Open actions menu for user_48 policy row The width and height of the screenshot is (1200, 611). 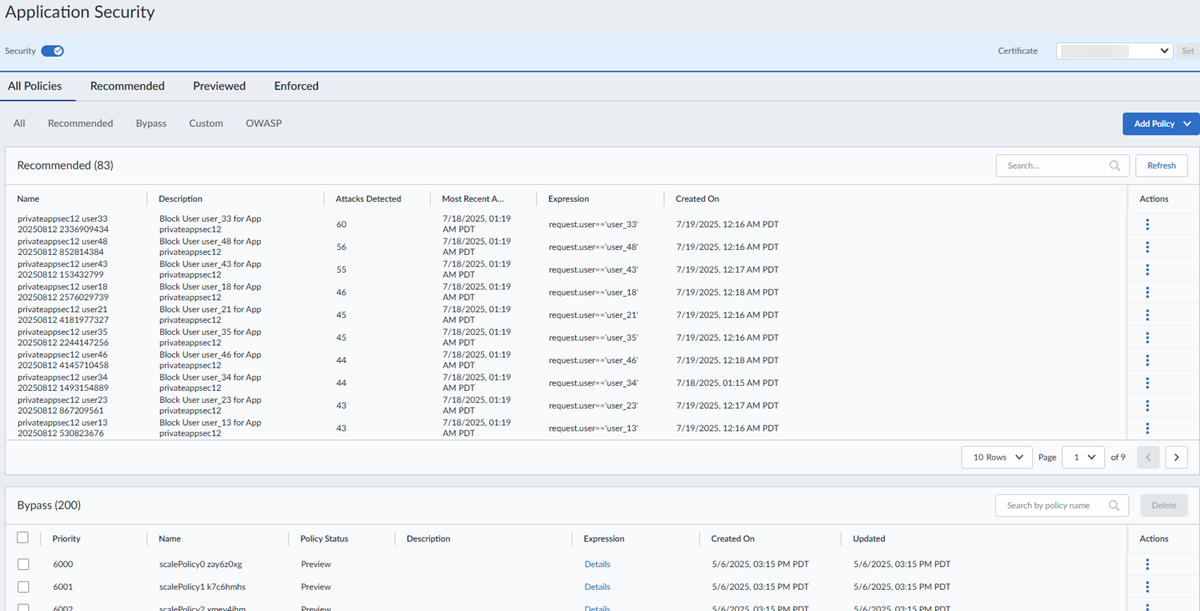click(x=1147, y=247)
